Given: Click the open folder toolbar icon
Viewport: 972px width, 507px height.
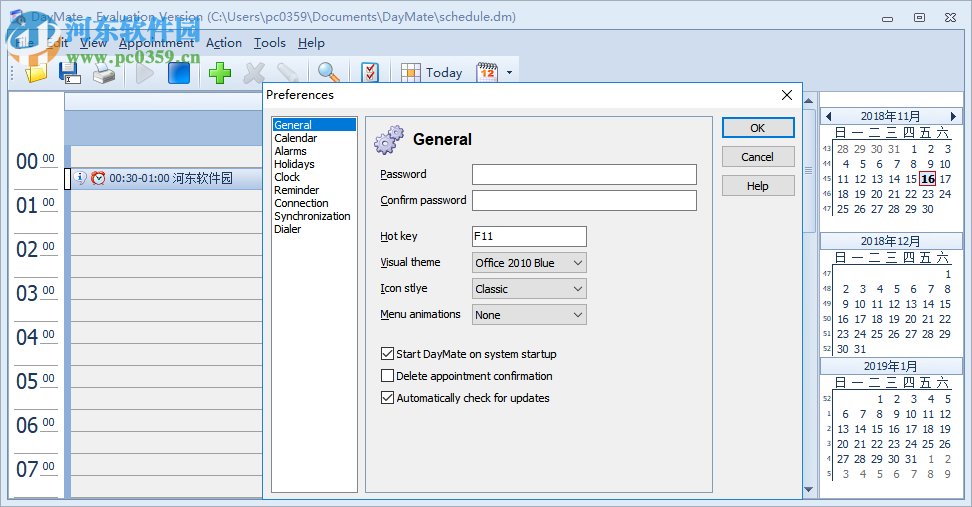Looking at the screenshot, I should [36, 72].
